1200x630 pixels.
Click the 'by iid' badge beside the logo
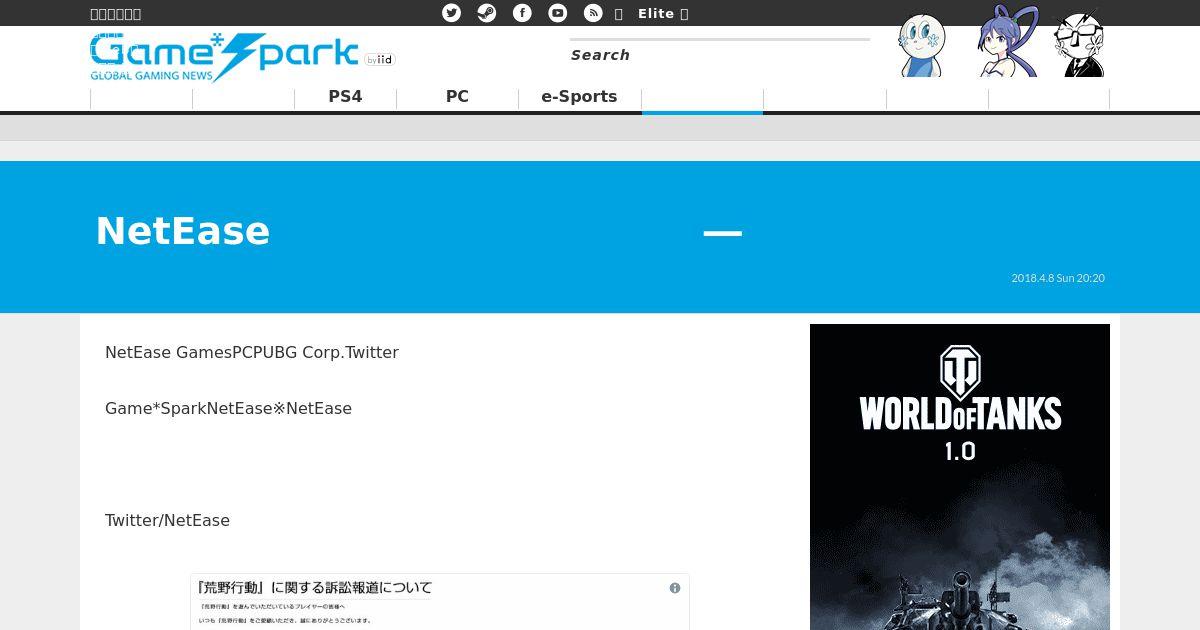point(380,60)
